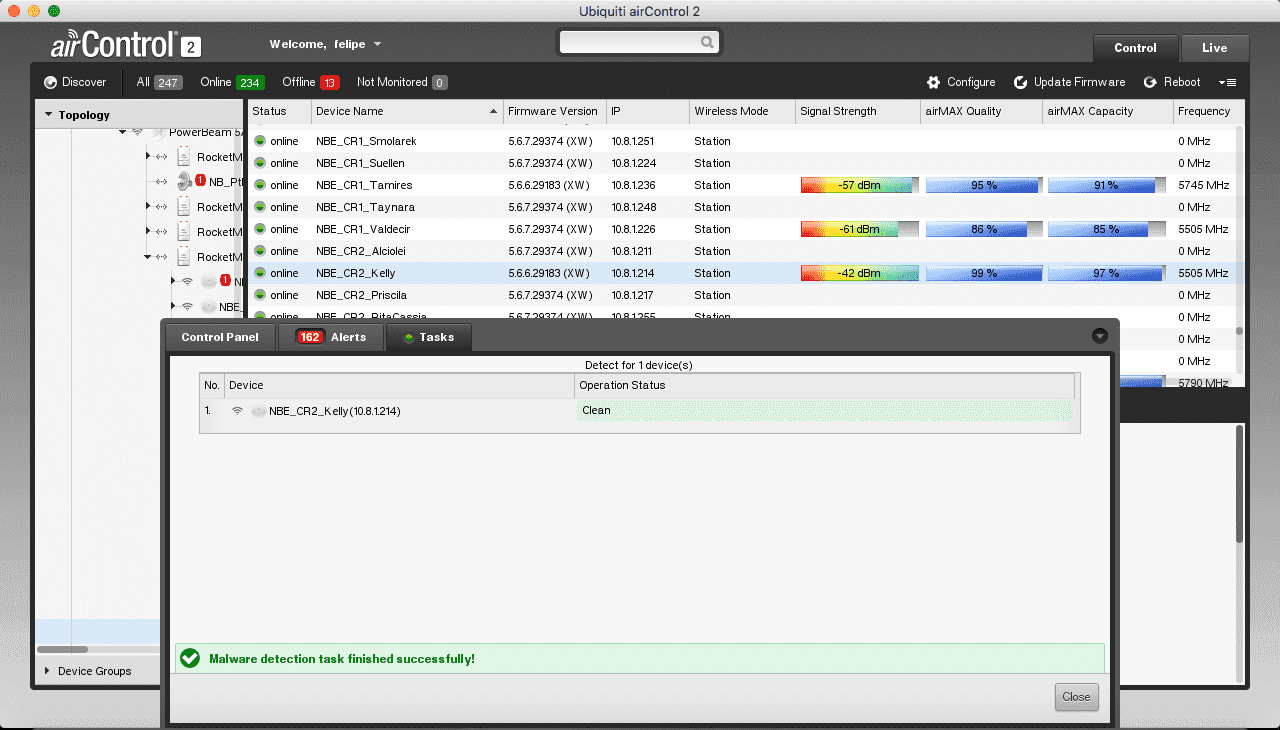
Task: Click the Configure gear icon
Action: 934,82
